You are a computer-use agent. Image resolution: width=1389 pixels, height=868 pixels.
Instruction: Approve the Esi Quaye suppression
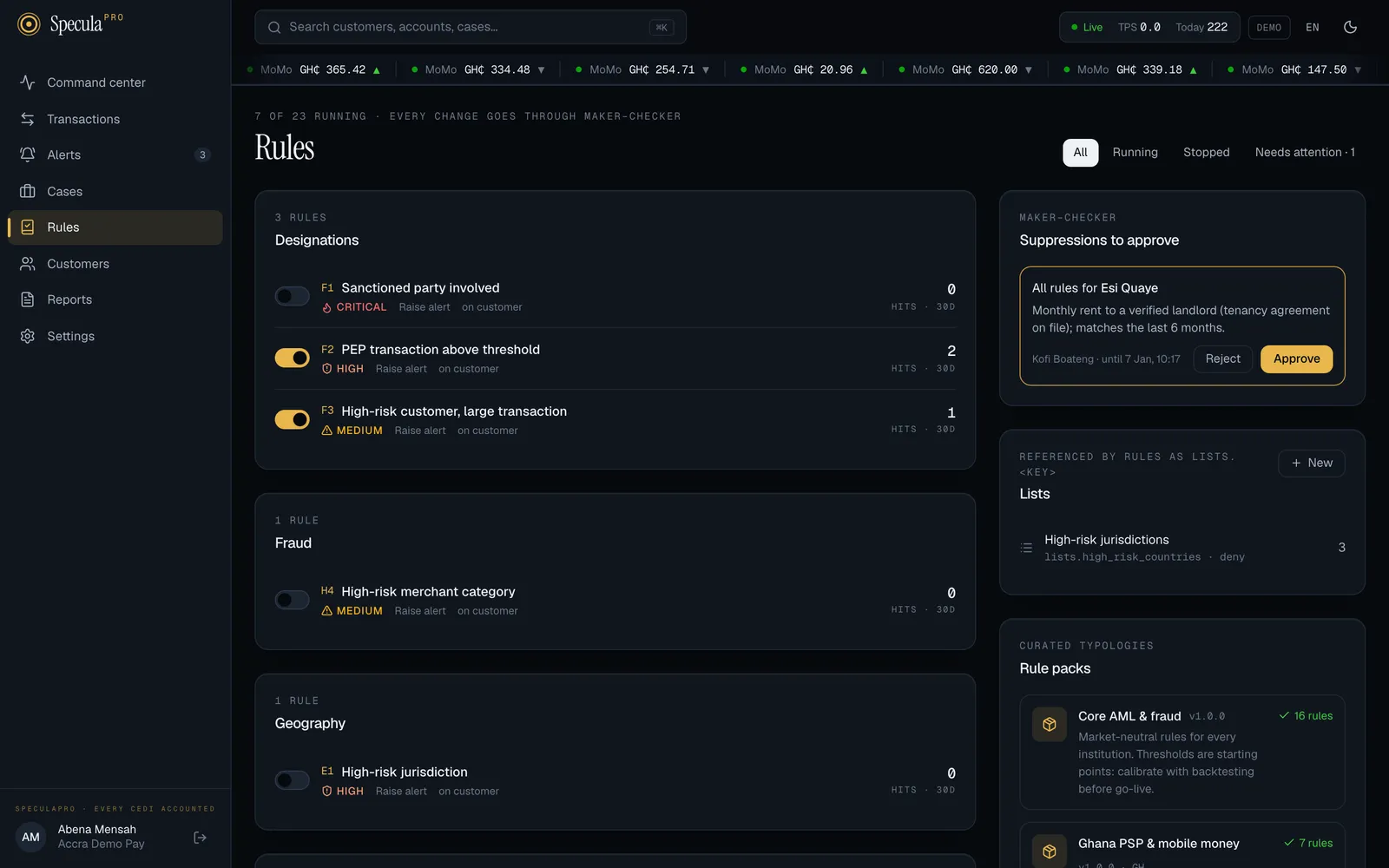[1296, 358]
